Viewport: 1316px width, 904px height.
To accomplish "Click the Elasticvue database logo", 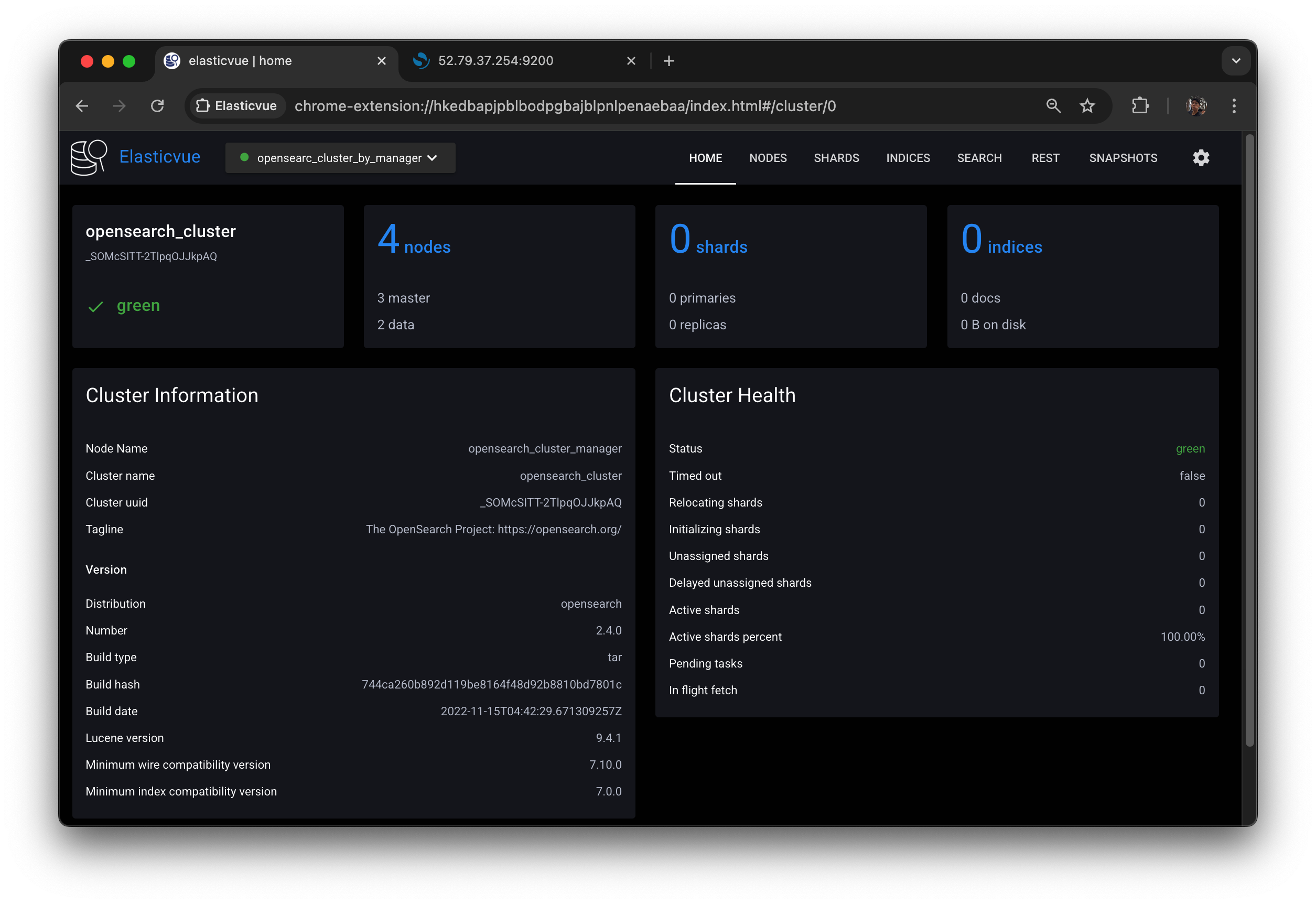I will (x=88, y=157).
